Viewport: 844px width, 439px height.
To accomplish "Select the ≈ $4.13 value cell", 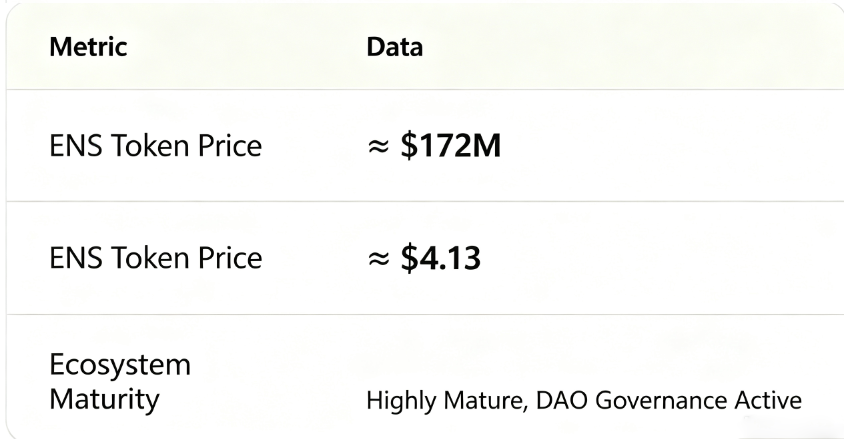I will (424, 258).
